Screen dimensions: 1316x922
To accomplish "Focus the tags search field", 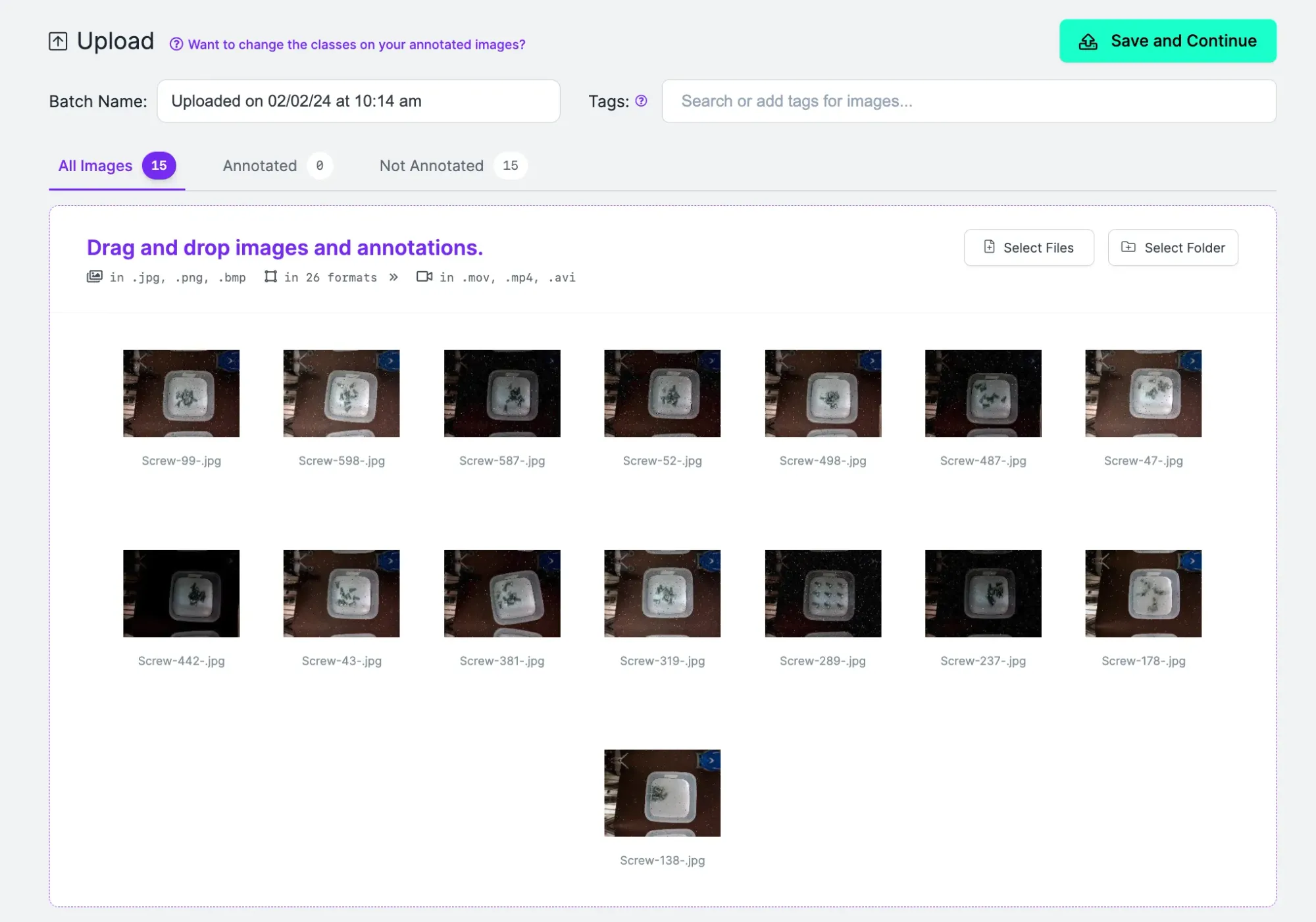I will click(968, 101).
